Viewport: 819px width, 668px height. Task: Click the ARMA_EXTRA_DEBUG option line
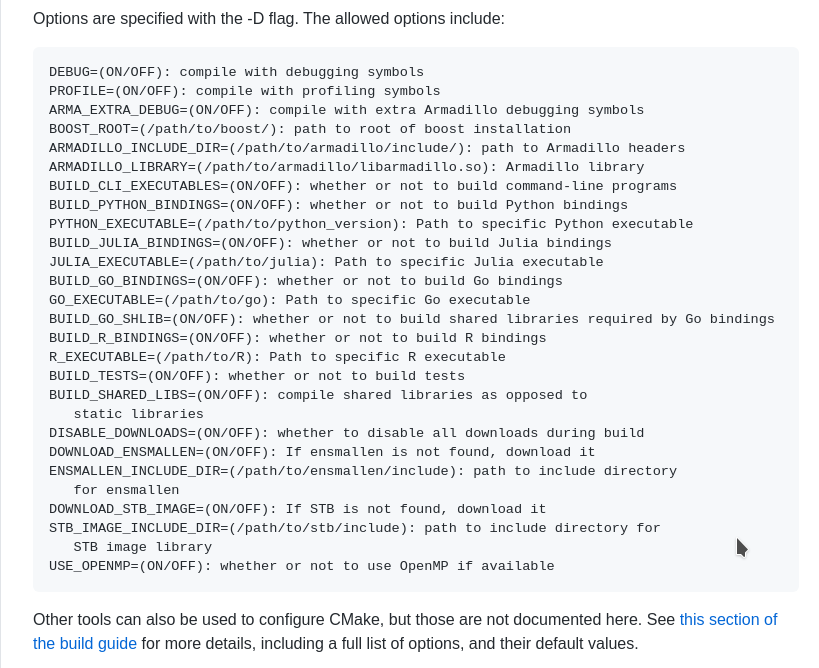click(x=346, y=110)
